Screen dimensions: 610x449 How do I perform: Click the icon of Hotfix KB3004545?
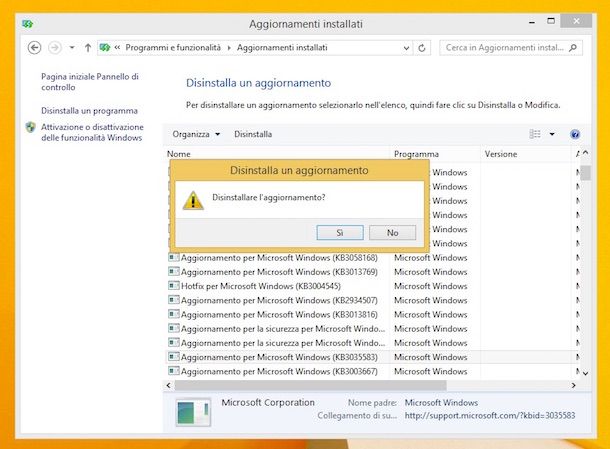pos(174,286)
